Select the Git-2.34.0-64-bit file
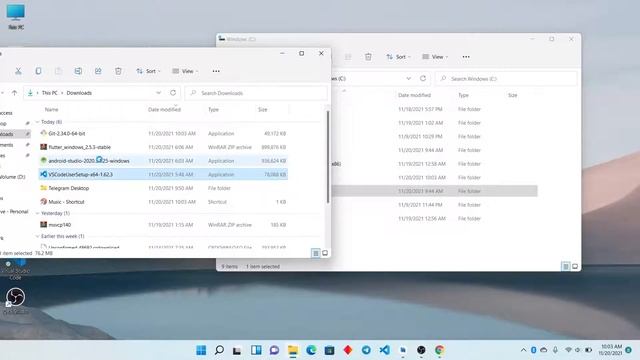Viewport: 640px width, 360px height. pos(163,133)
